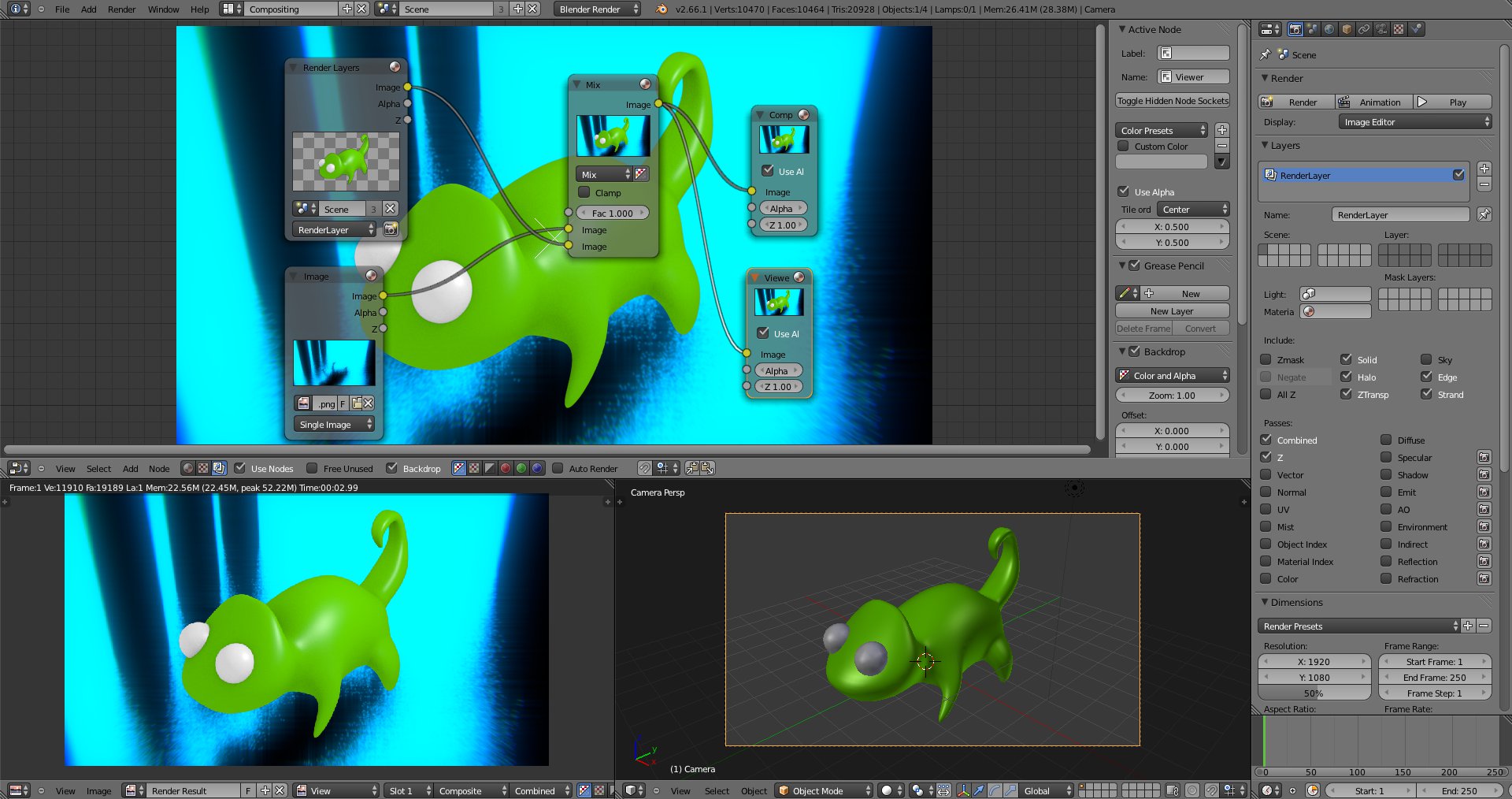The width and height of the screenshot is (1512, 799).
Task: Click the paste nodes icon in node header
Action: coord(707,468)
